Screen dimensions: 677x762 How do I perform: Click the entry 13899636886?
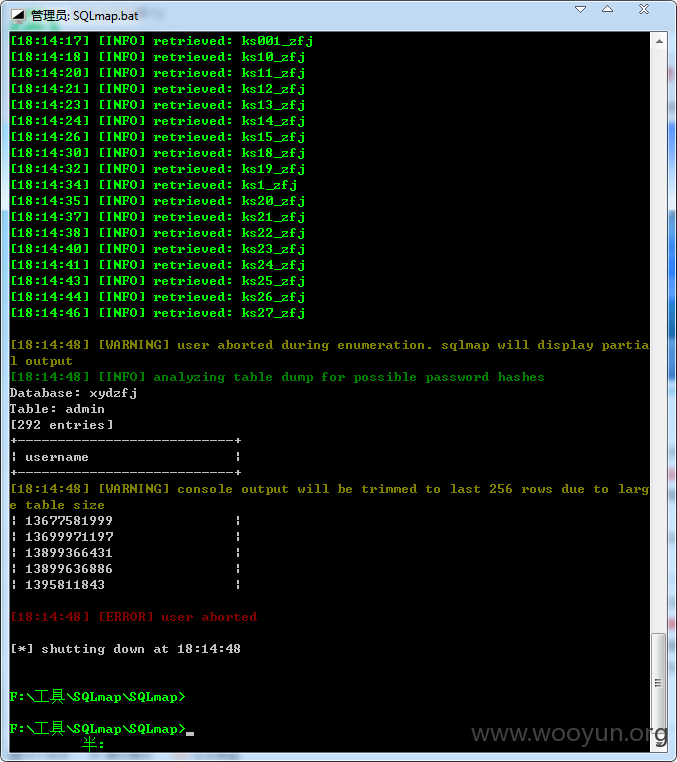click(x=69, y=569)
